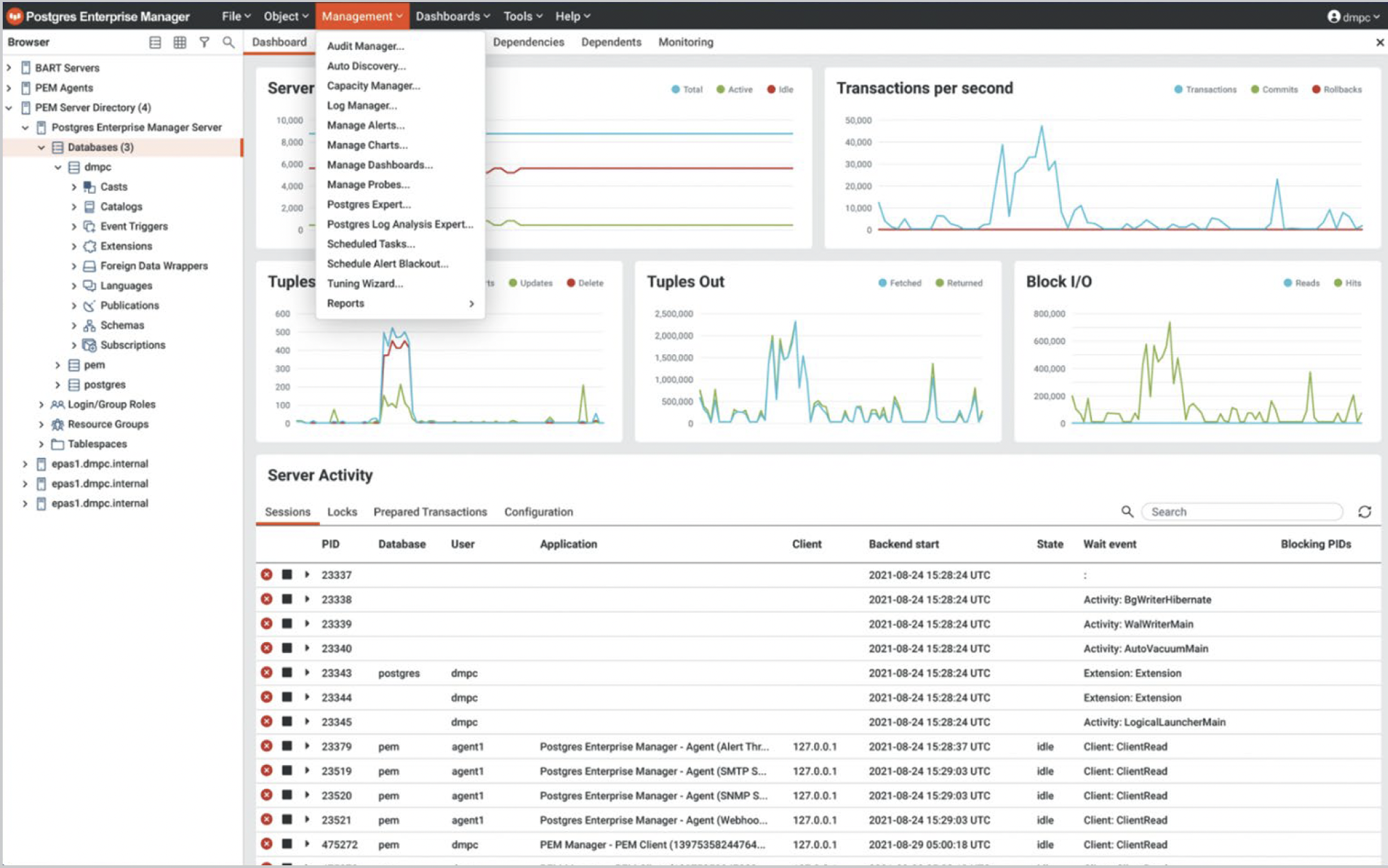
Task: Collapse the Databases (3) node
Action: click(42, 147)
